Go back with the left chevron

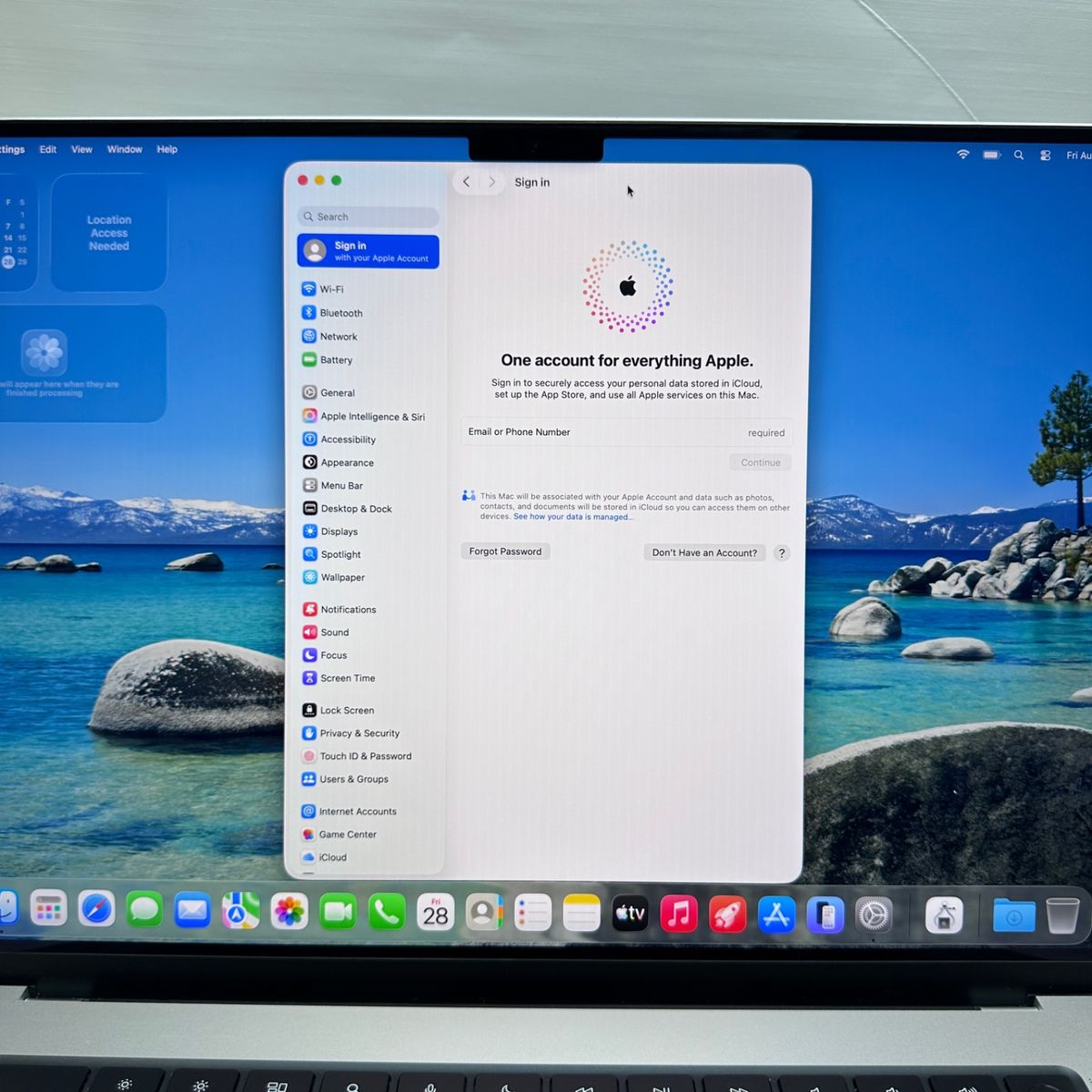(466, 182)
